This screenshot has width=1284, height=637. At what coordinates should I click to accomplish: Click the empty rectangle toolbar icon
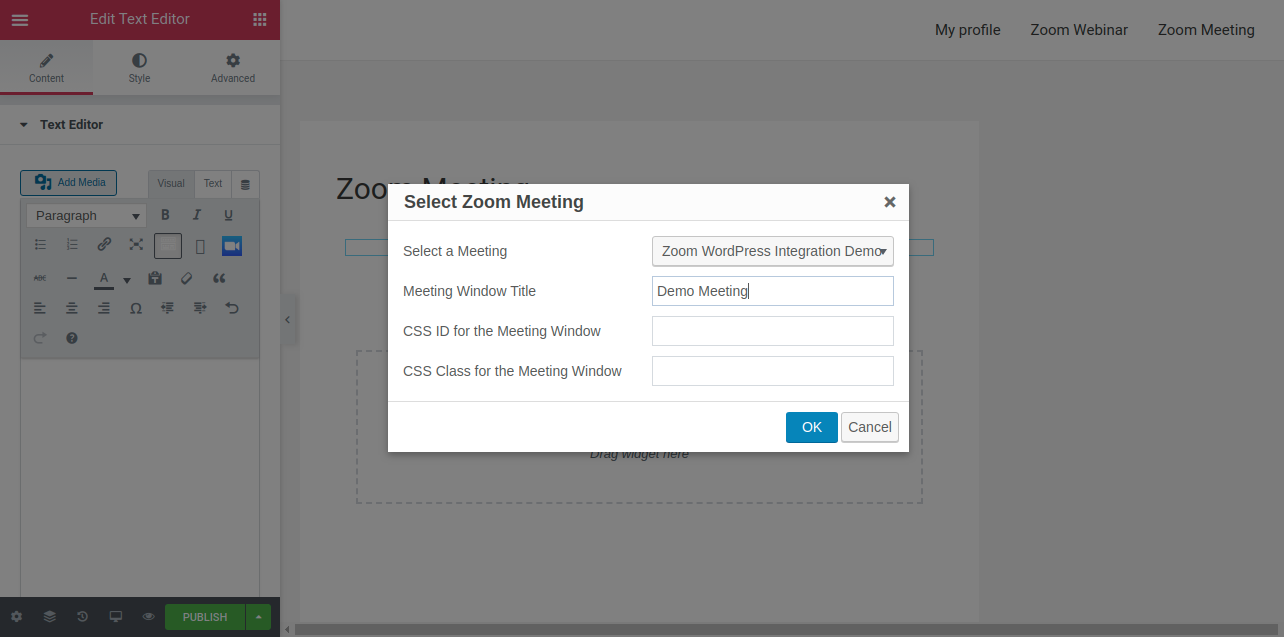200,246
